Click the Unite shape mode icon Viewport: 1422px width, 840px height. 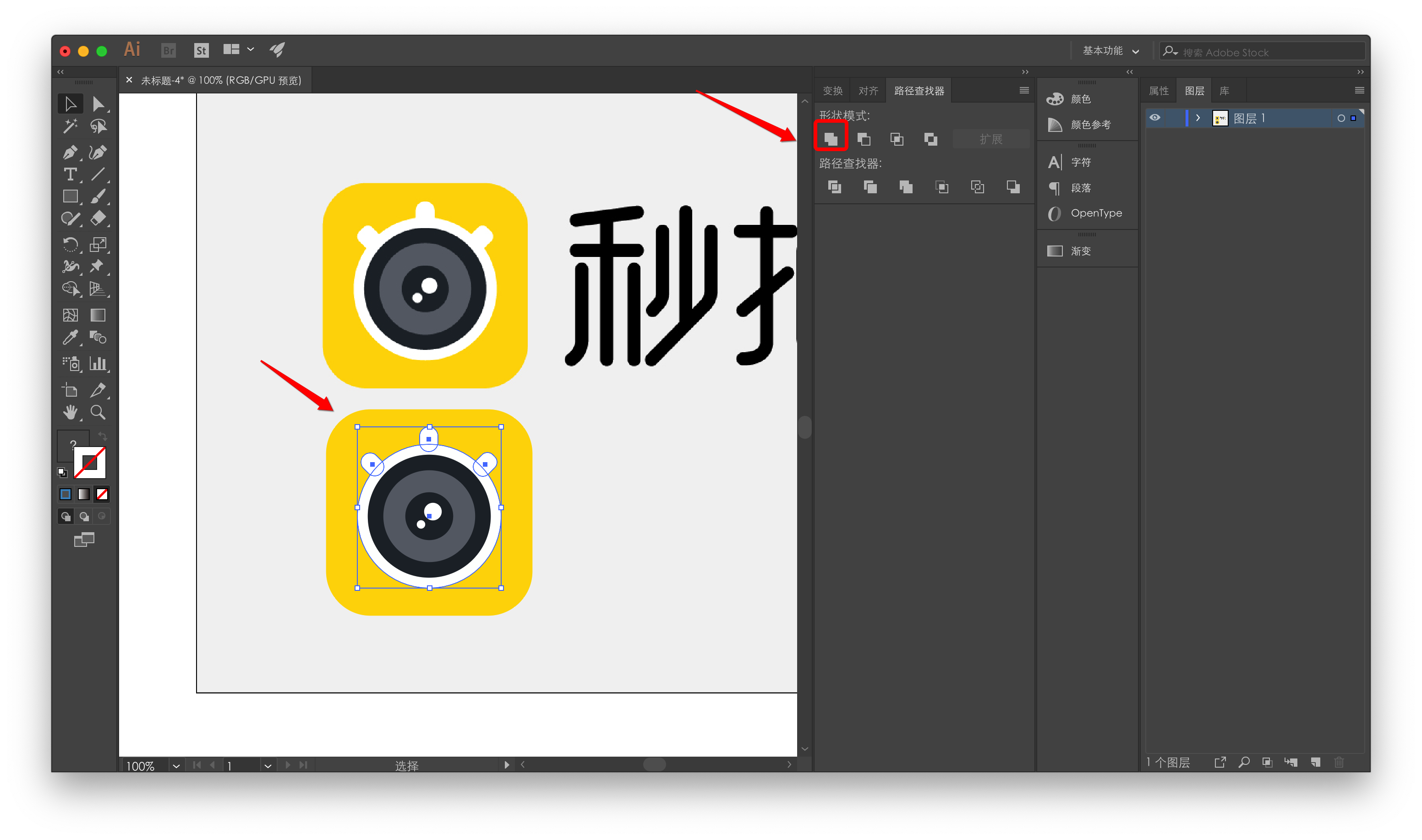(x=831, y=139)
